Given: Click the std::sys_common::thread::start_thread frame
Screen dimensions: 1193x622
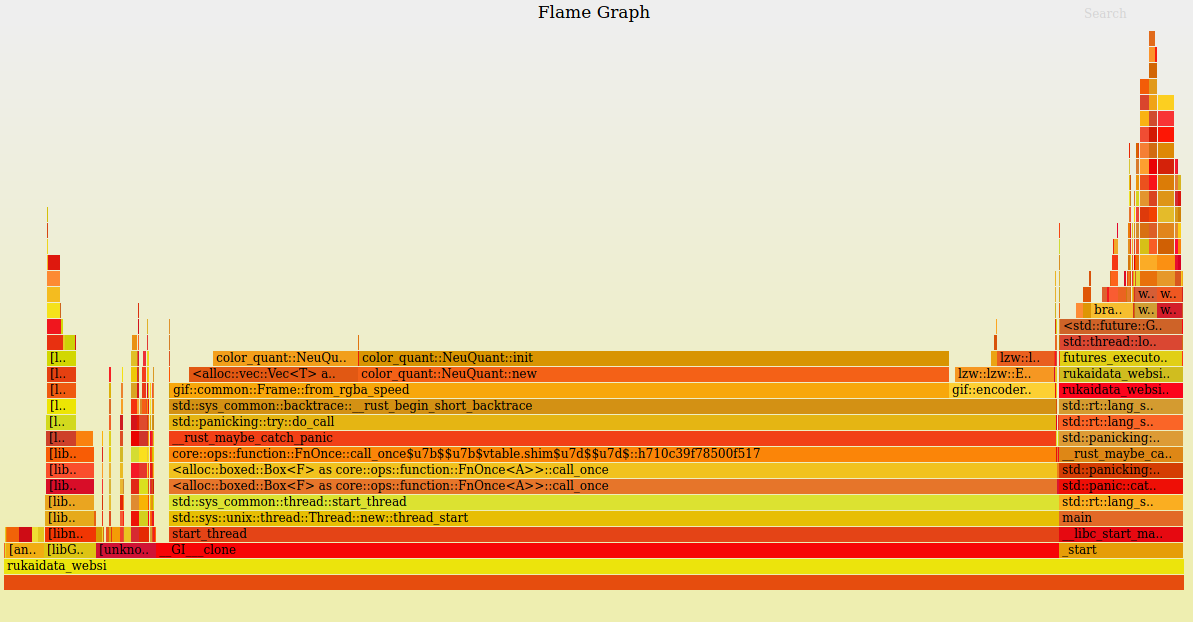Looking at the screenshot, I should tap(612, 503).
